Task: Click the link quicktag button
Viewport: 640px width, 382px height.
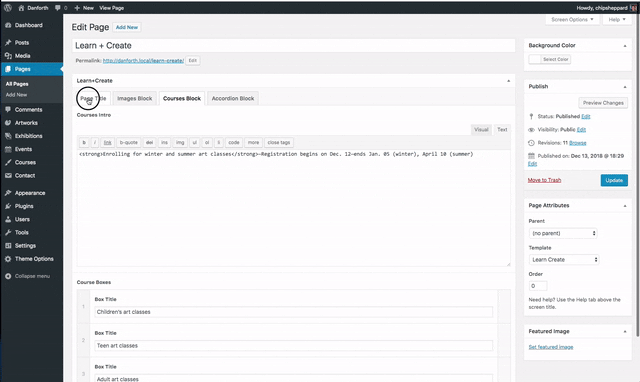Action: (107, 142)
